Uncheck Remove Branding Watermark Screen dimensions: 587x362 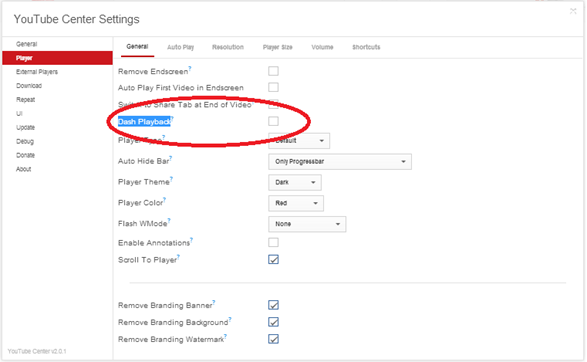[273, 339]
